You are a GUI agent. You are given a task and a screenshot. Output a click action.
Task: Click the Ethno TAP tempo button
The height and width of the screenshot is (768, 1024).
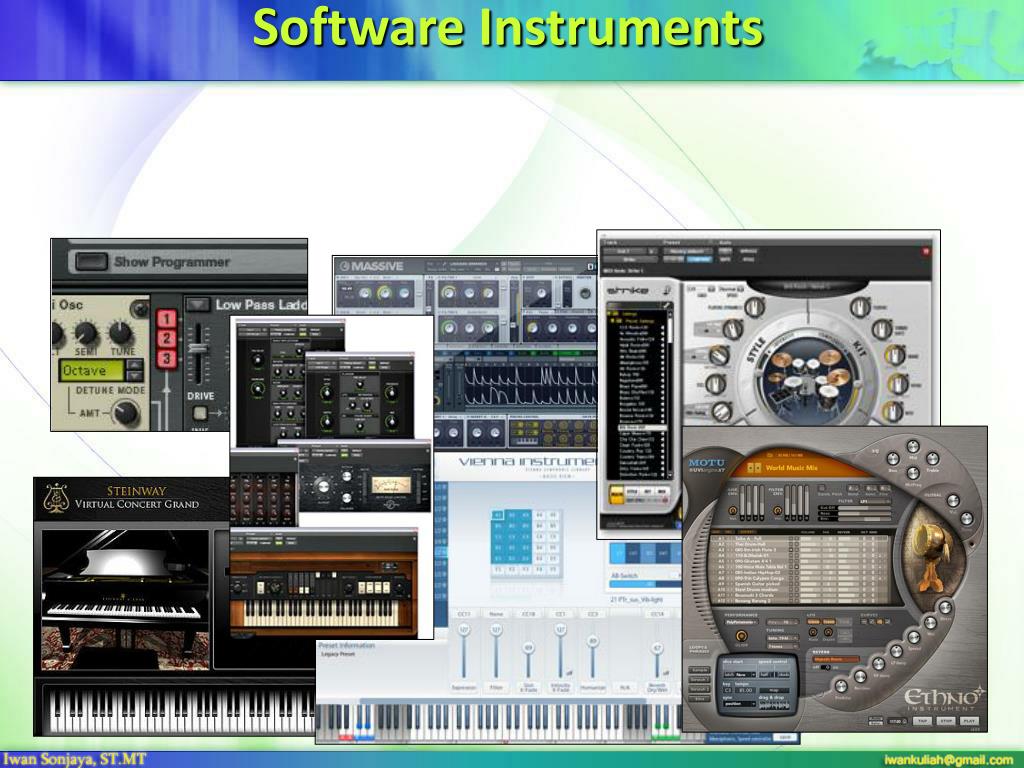(921, 721)
